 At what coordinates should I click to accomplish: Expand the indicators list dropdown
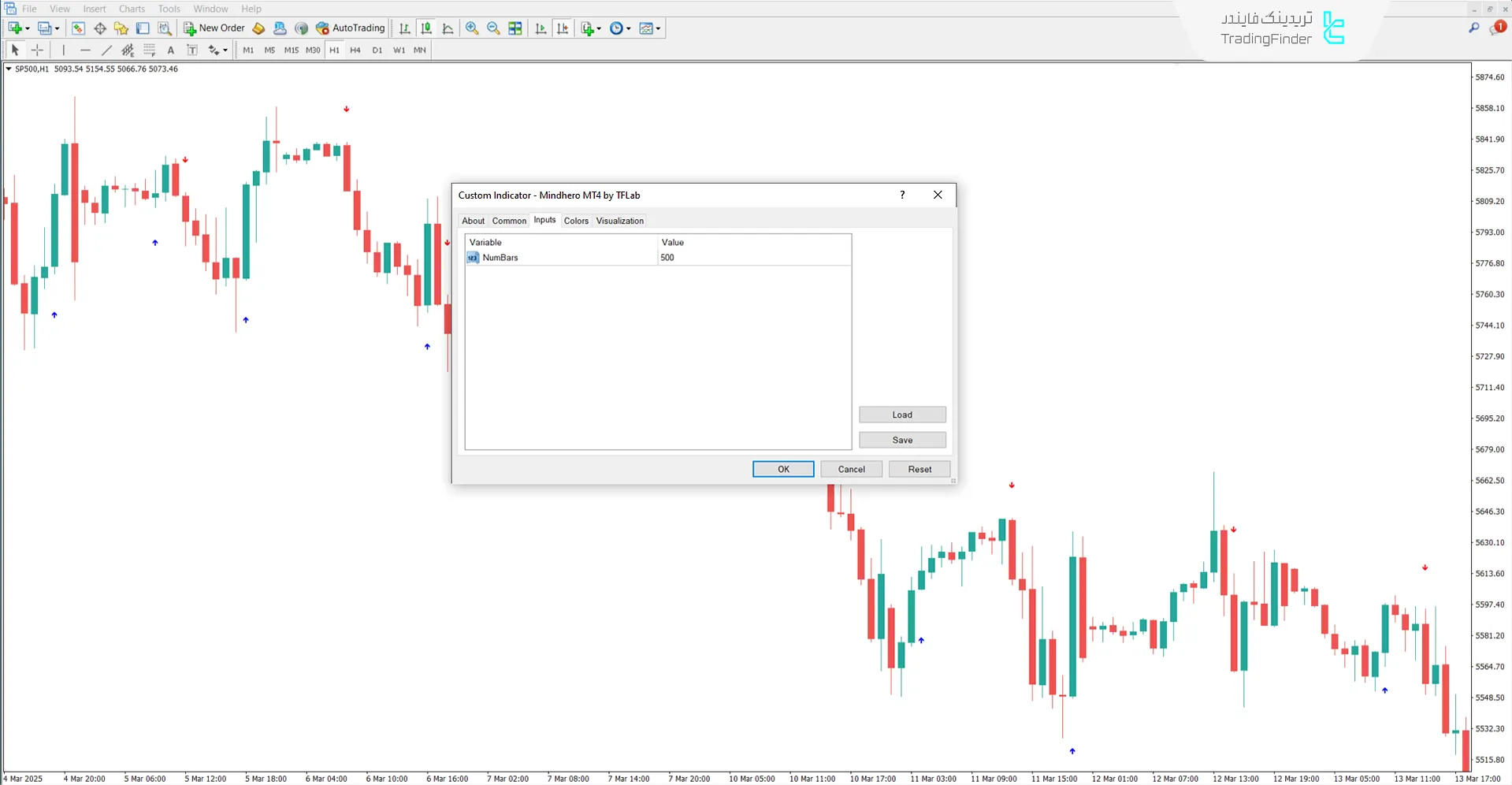(x=600, y=28)
